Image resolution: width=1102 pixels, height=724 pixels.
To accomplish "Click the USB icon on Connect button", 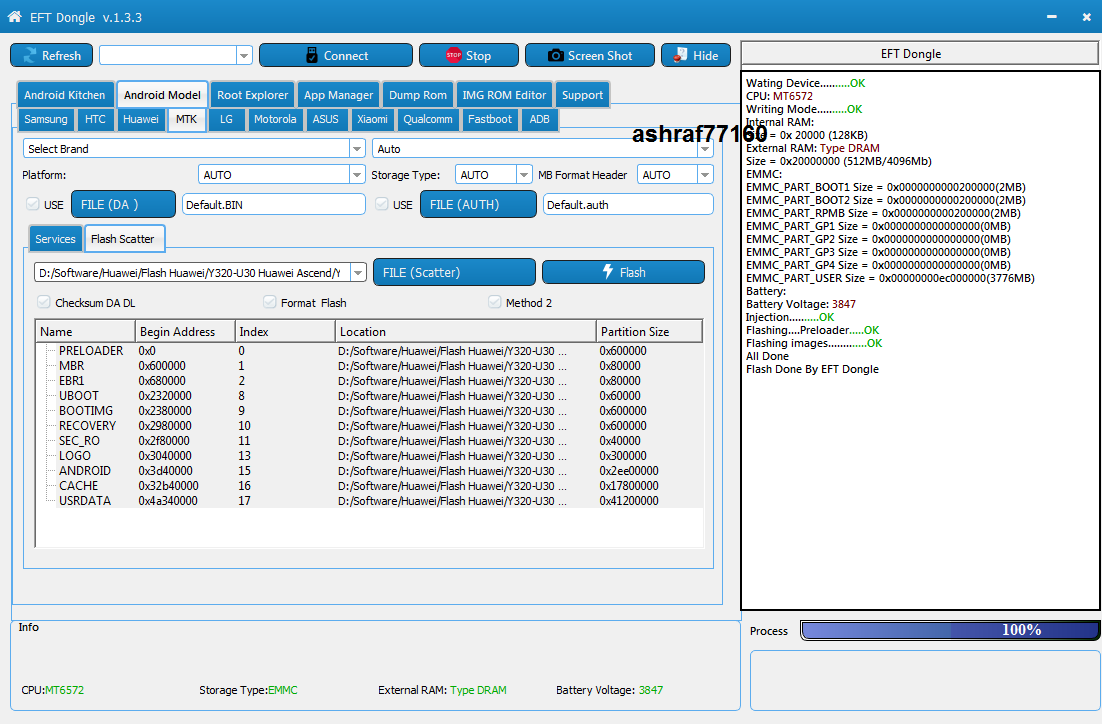I will (x=312, y=56).
